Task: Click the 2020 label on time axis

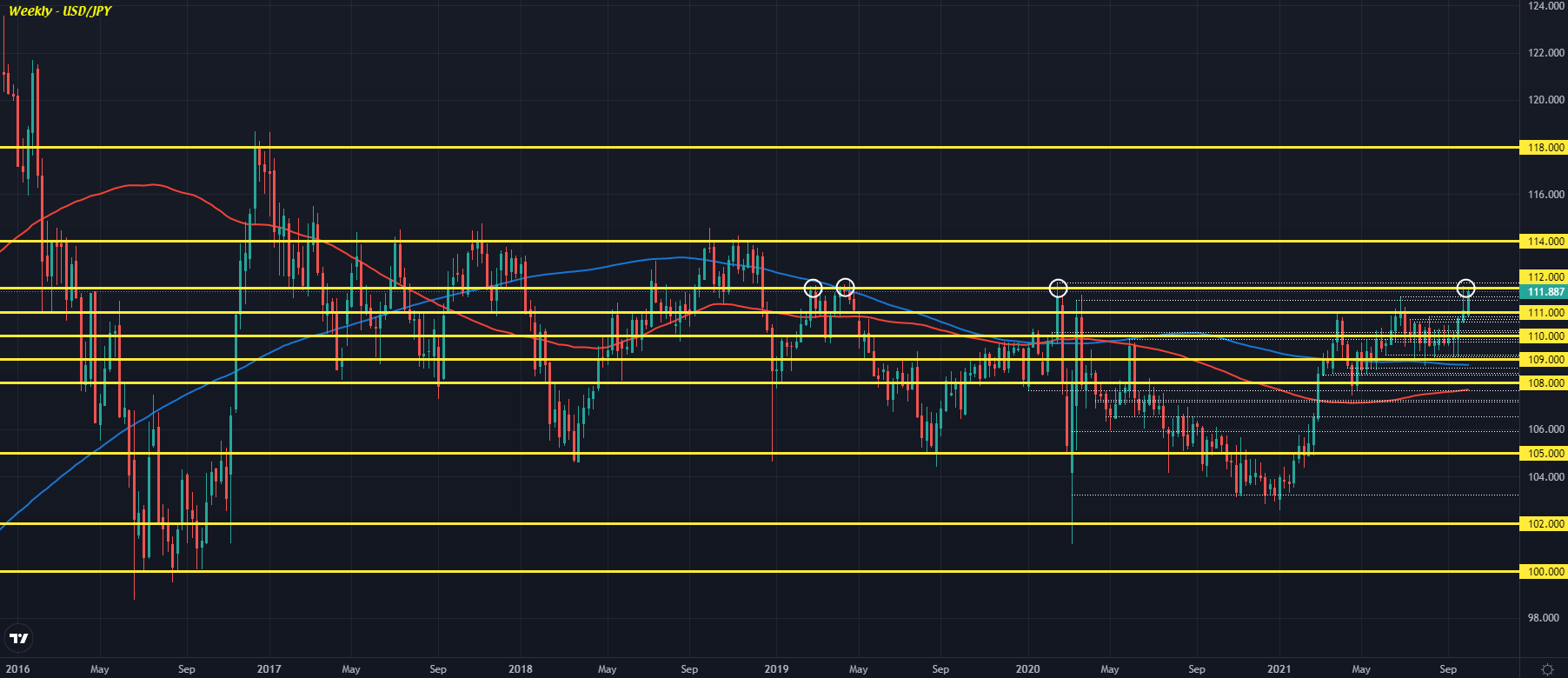Action: click(x=1027, y=669)
